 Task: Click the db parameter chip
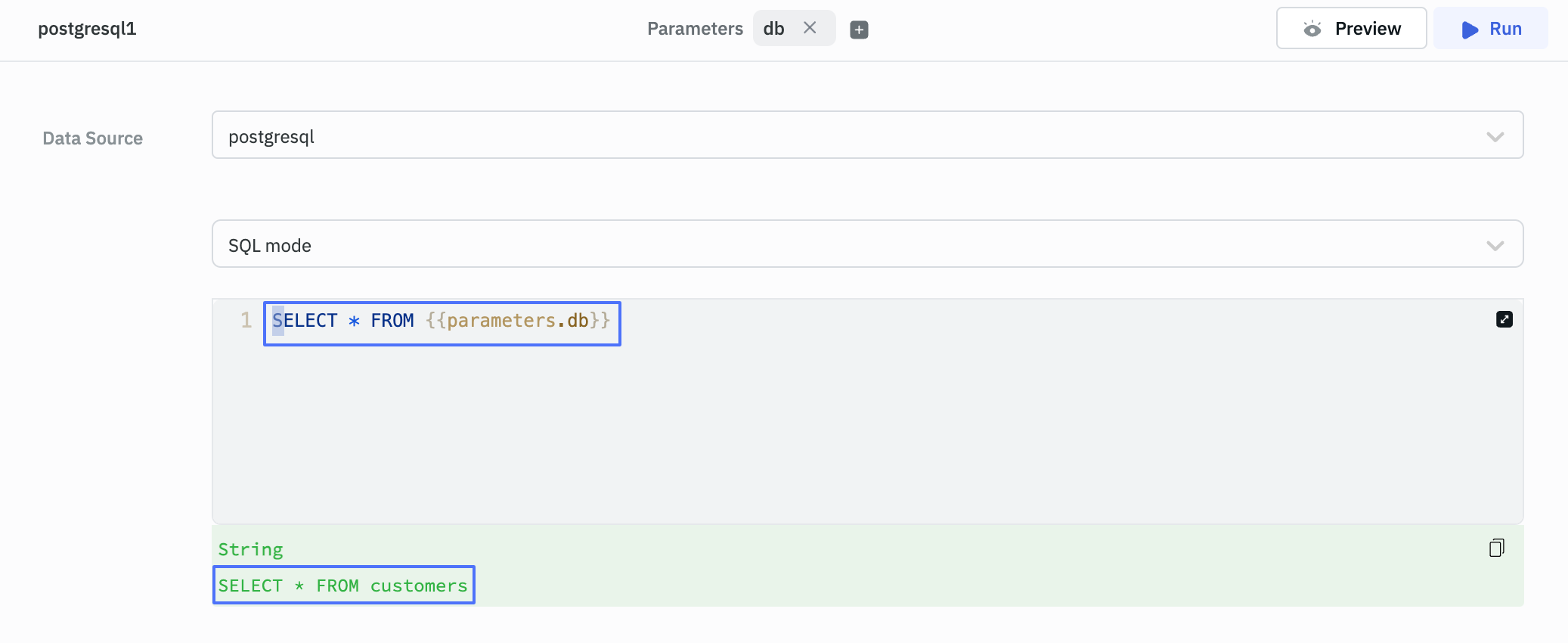[x=774, y=29]
